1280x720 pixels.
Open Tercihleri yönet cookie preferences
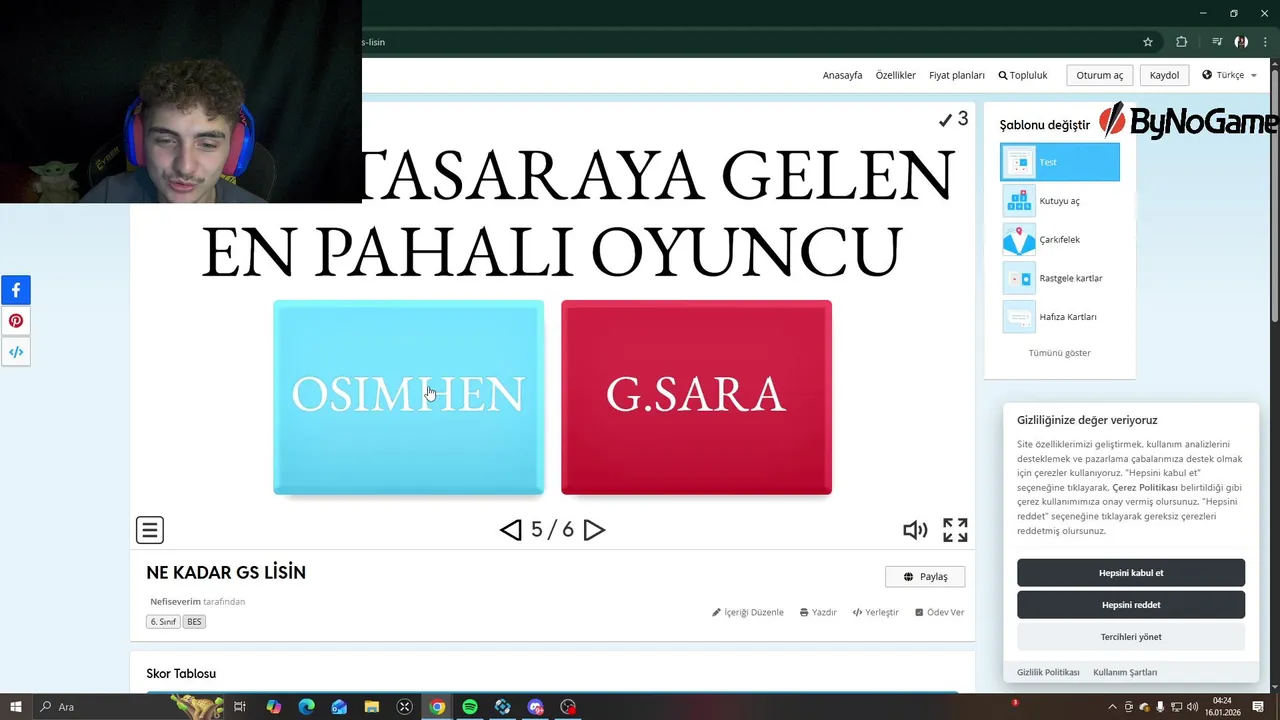point(1131,637)
